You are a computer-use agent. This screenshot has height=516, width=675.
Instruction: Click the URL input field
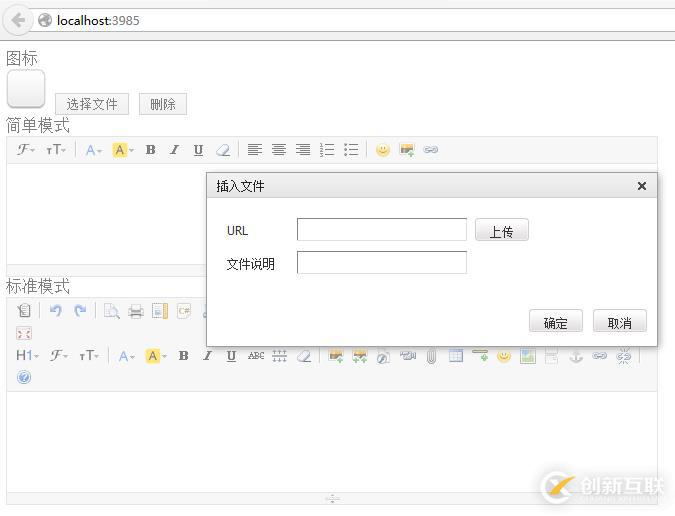click(x=382, y=229)
